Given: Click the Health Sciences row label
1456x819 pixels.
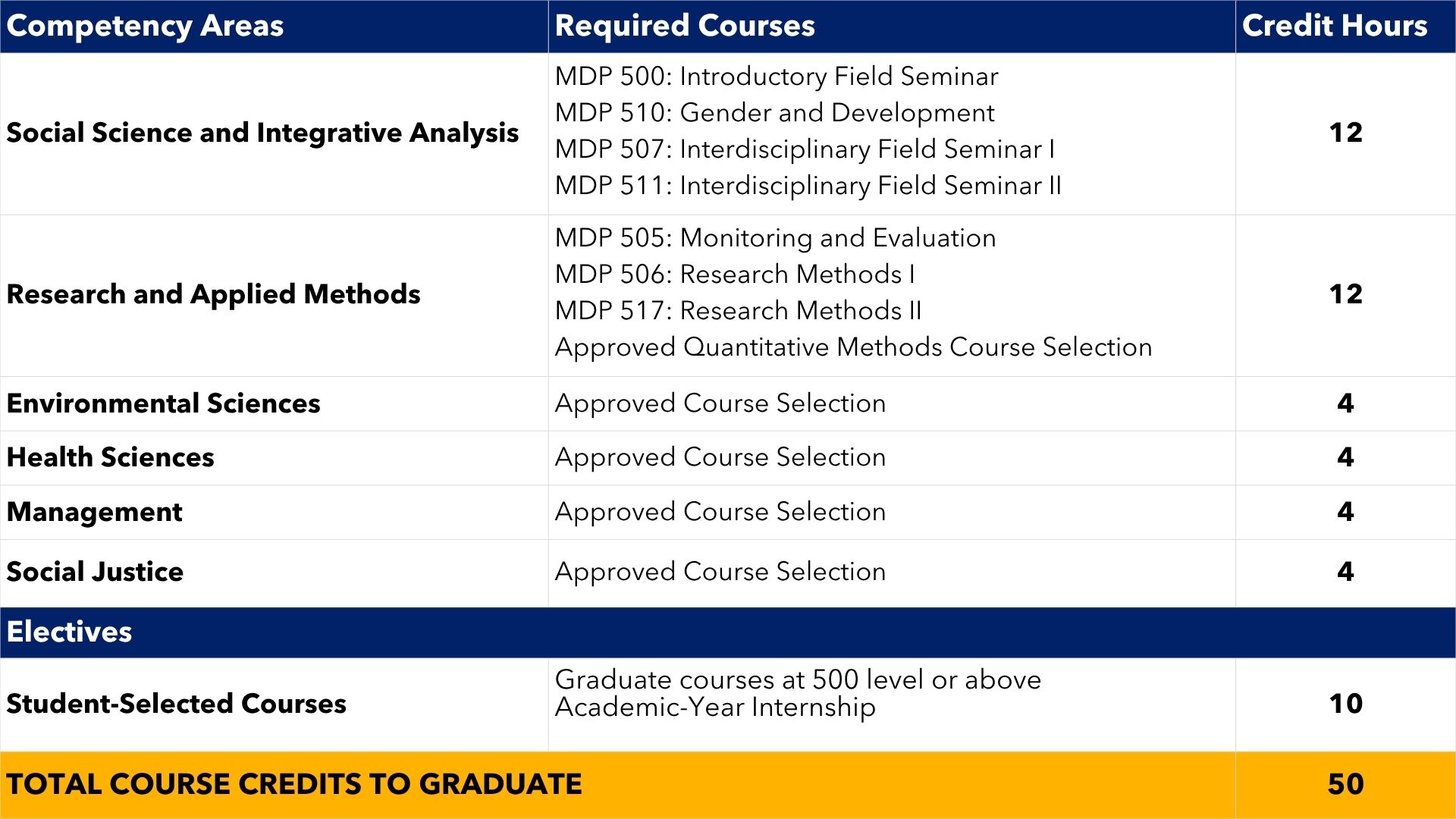Looking at the screenshot, I should [110, 457].
